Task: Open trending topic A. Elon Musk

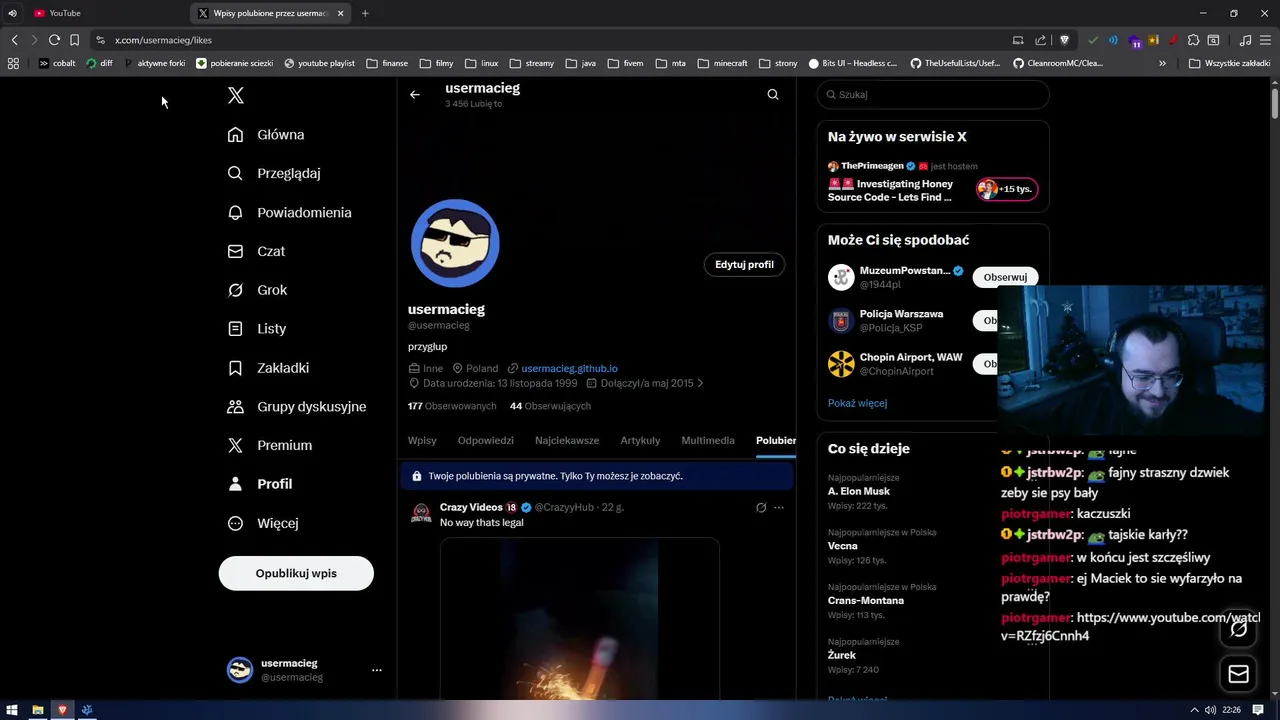Action: (859, 491)
